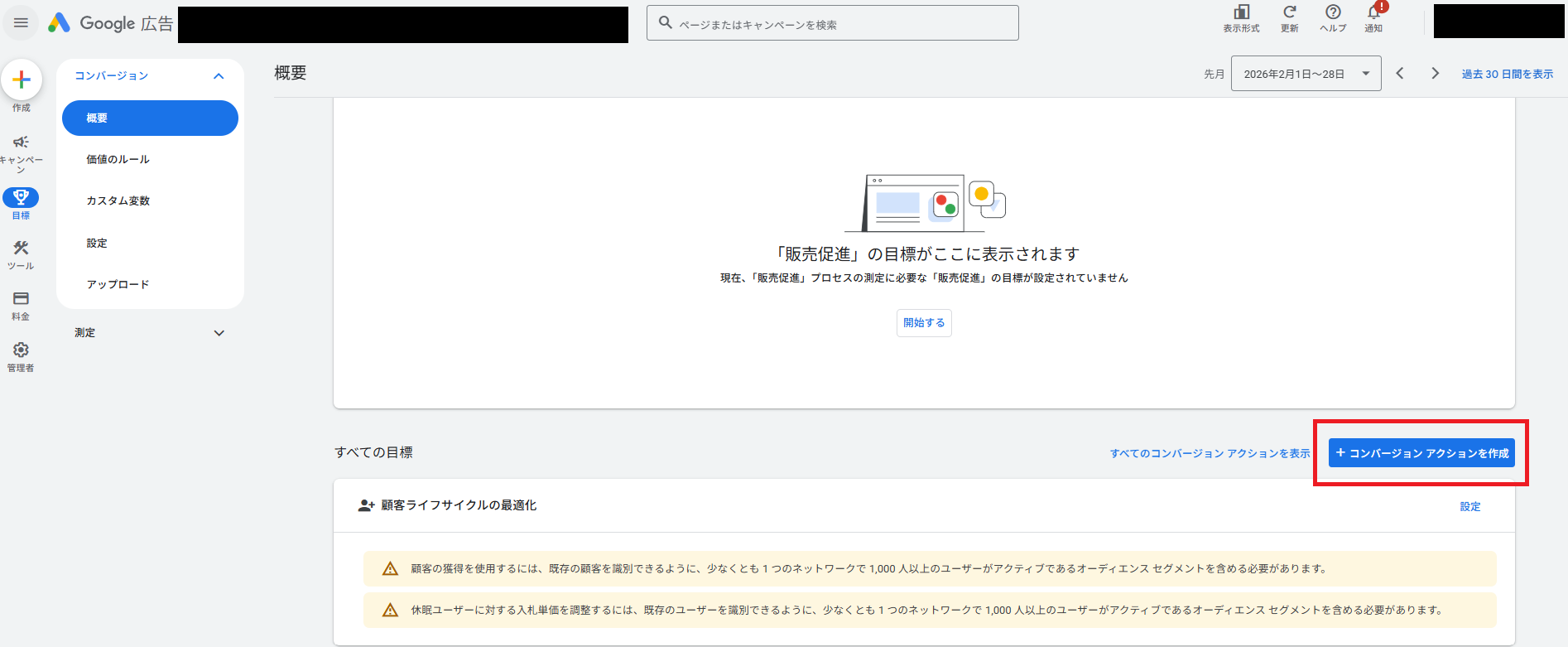Click the 通知 bell icon
The width and height of the screenshot is (1568, 647).
(1373, 13)
